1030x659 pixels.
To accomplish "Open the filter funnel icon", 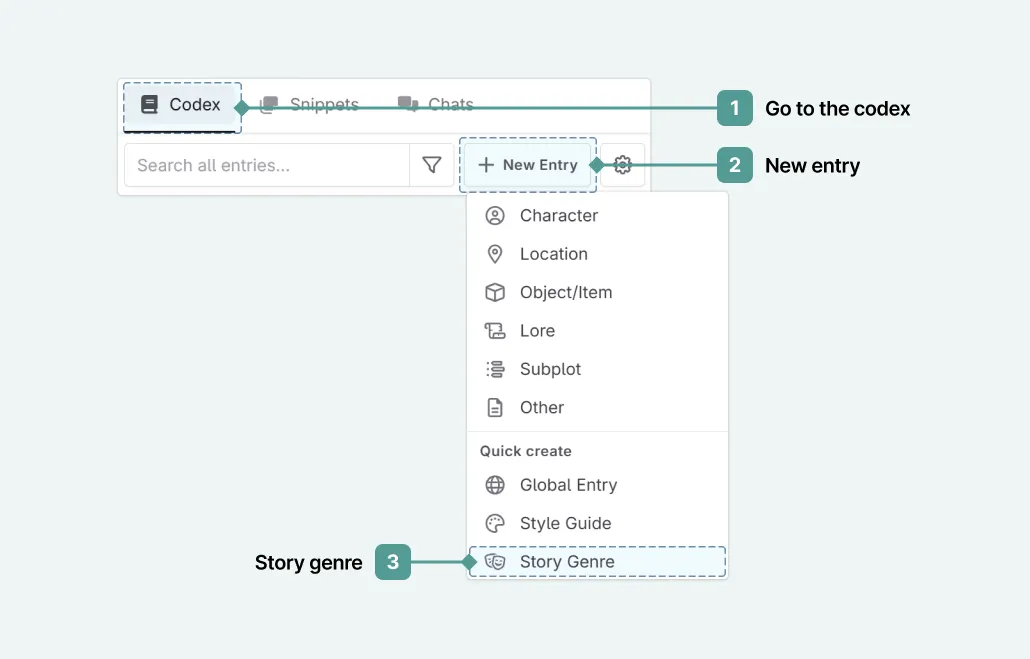I will pos(431,165).
